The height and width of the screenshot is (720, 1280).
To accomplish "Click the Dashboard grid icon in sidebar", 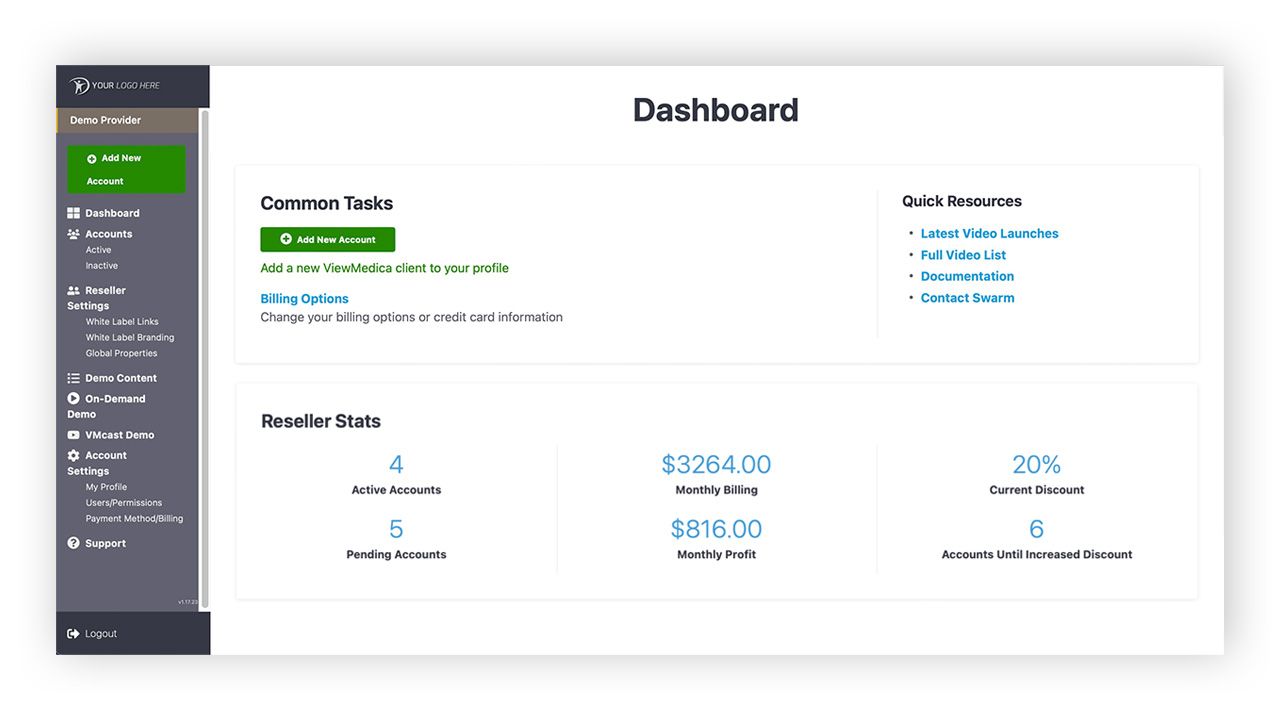I will [73, 213].
